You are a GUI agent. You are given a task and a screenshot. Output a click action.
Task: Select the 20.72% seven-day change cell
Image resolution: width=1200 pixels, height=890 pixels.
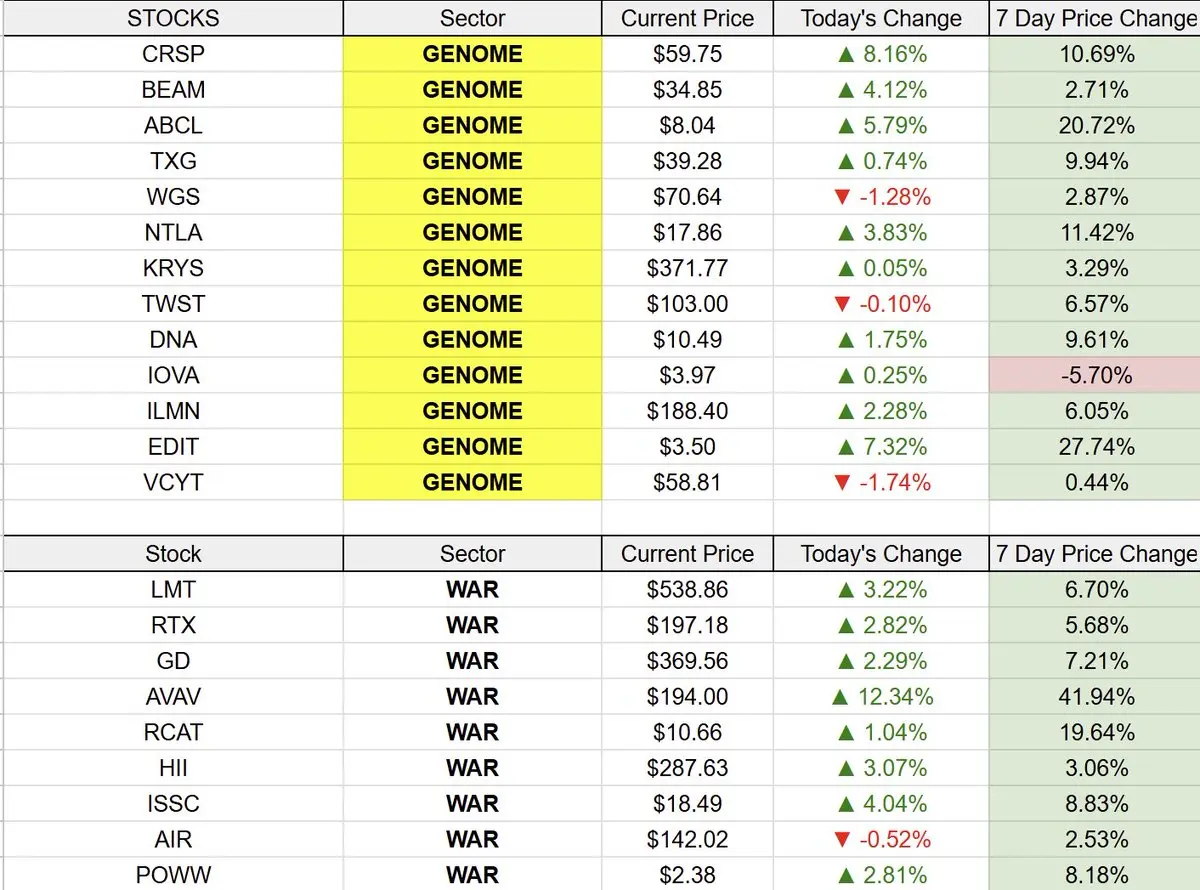point(1095,126)
